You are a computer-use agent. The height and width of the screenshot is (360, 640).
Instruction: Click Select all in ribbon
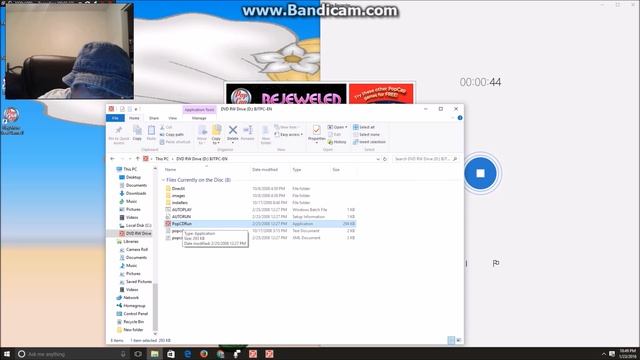[364, 127]
